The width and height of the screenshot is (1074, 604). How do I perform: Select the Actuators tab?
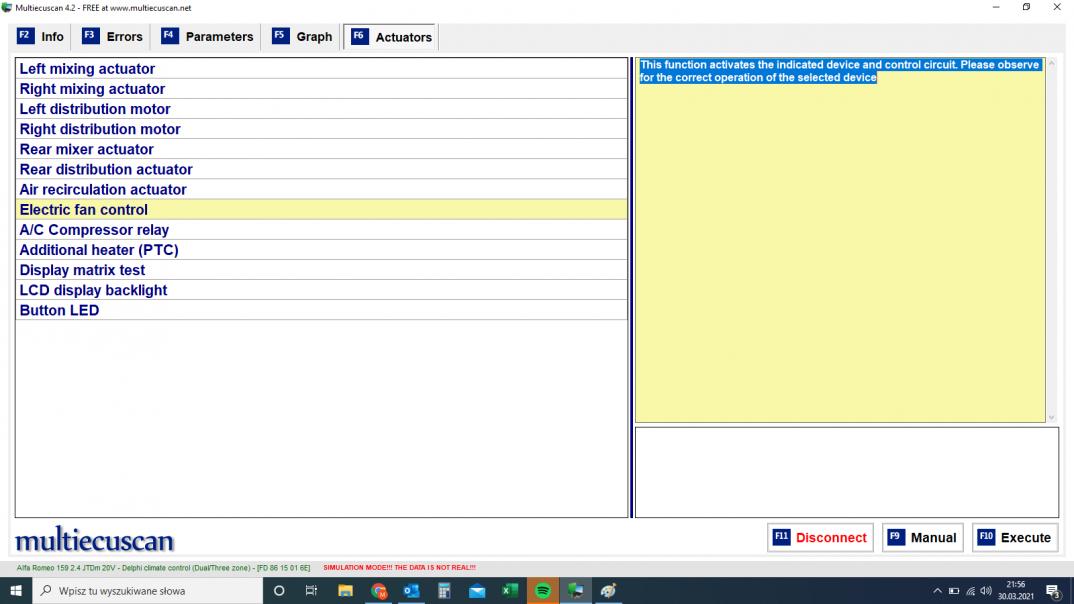click(x=392, y=37)
